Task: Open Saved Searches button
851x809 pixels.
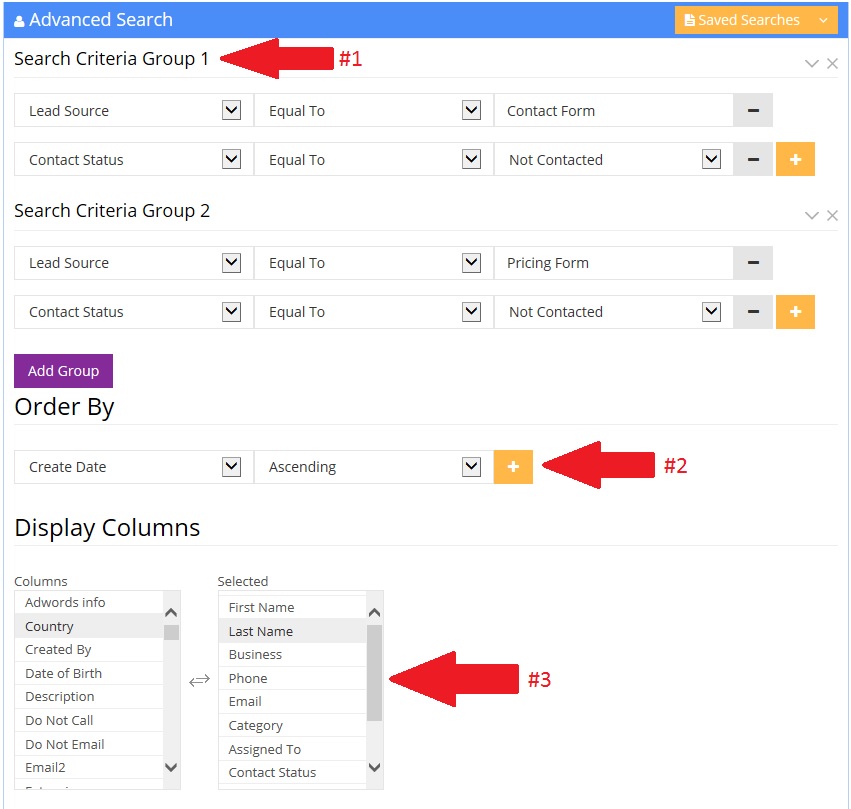Action: pyautogui.click(x=742, y=20)
